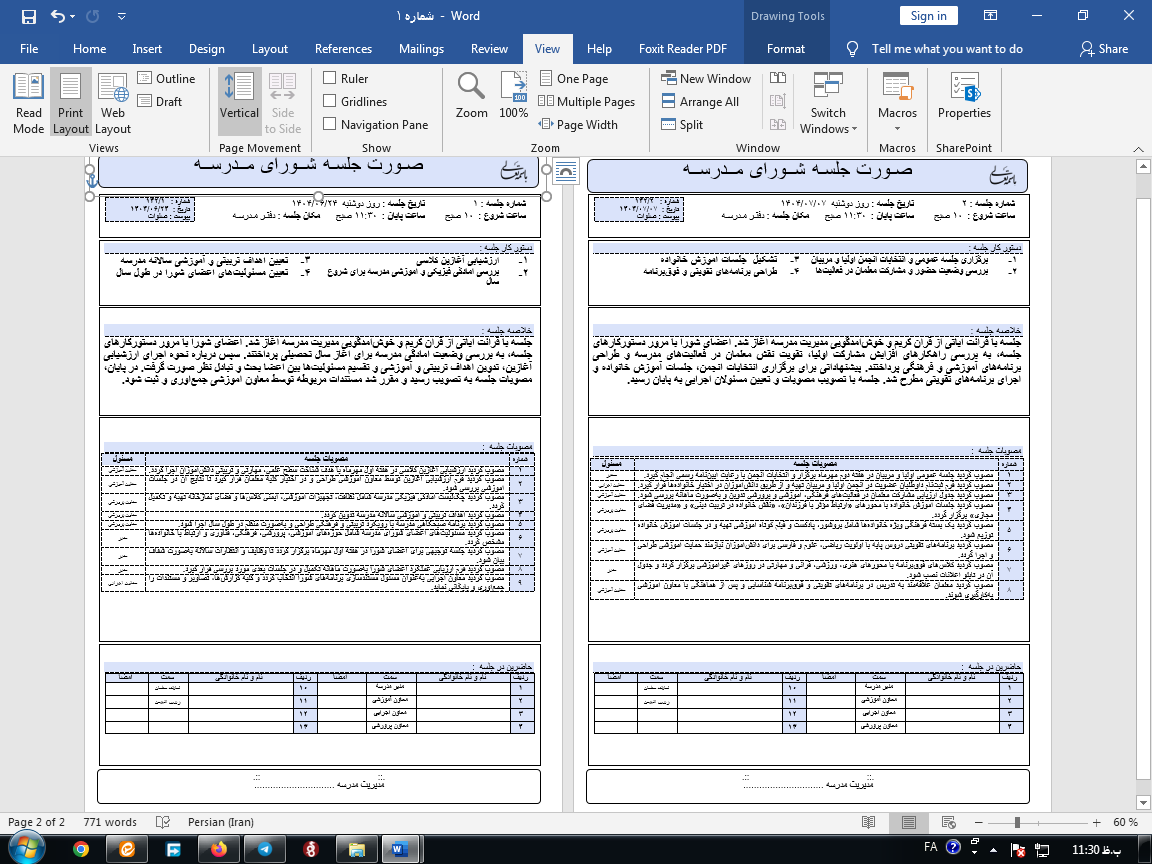Click the Save icon in title bar

28,17
